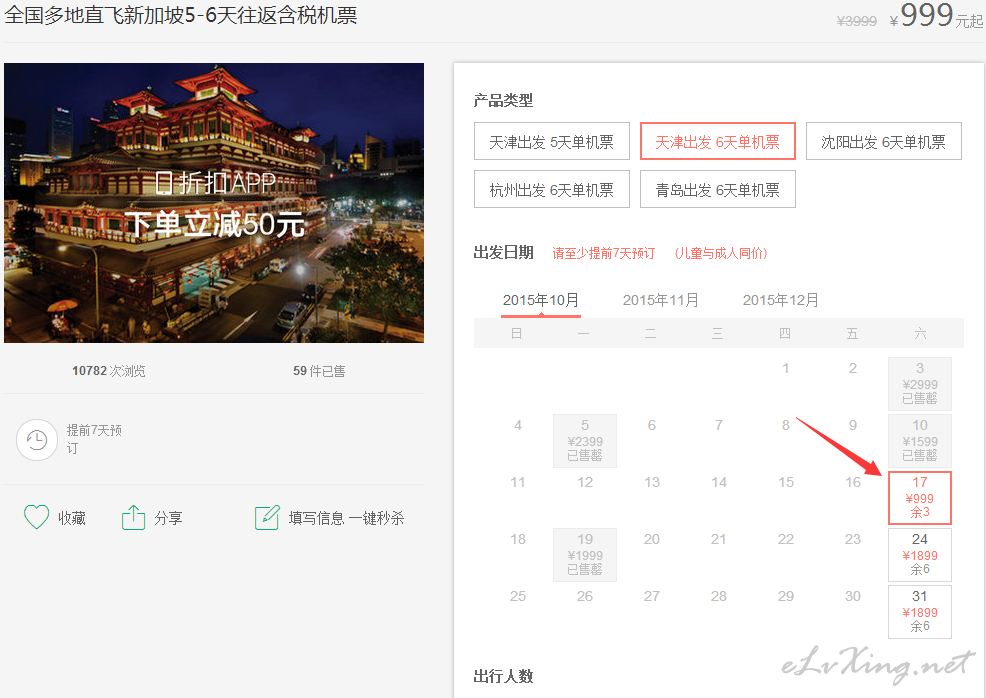Click 填写信息 一键秒杀 link
The image size is (986, 698).
click(346, 518)
